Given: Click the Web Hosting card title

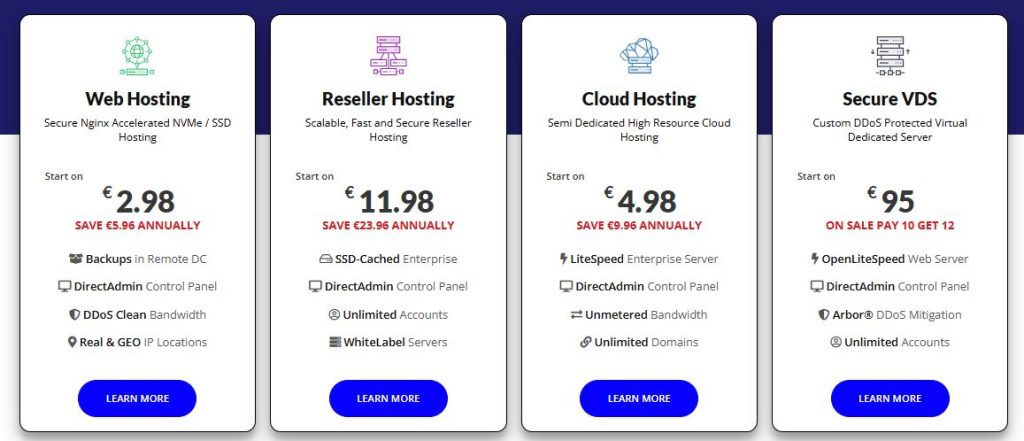Looking at the screenshot, I should 137,99.
